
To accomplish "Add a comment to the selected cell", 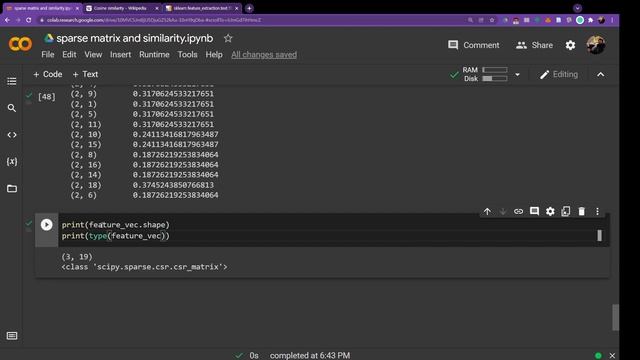I will 534,211.
